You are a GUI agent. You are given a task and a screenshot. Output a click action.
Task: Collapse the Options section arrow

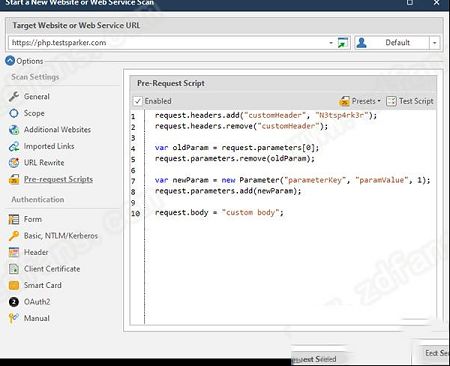[10, 61]
